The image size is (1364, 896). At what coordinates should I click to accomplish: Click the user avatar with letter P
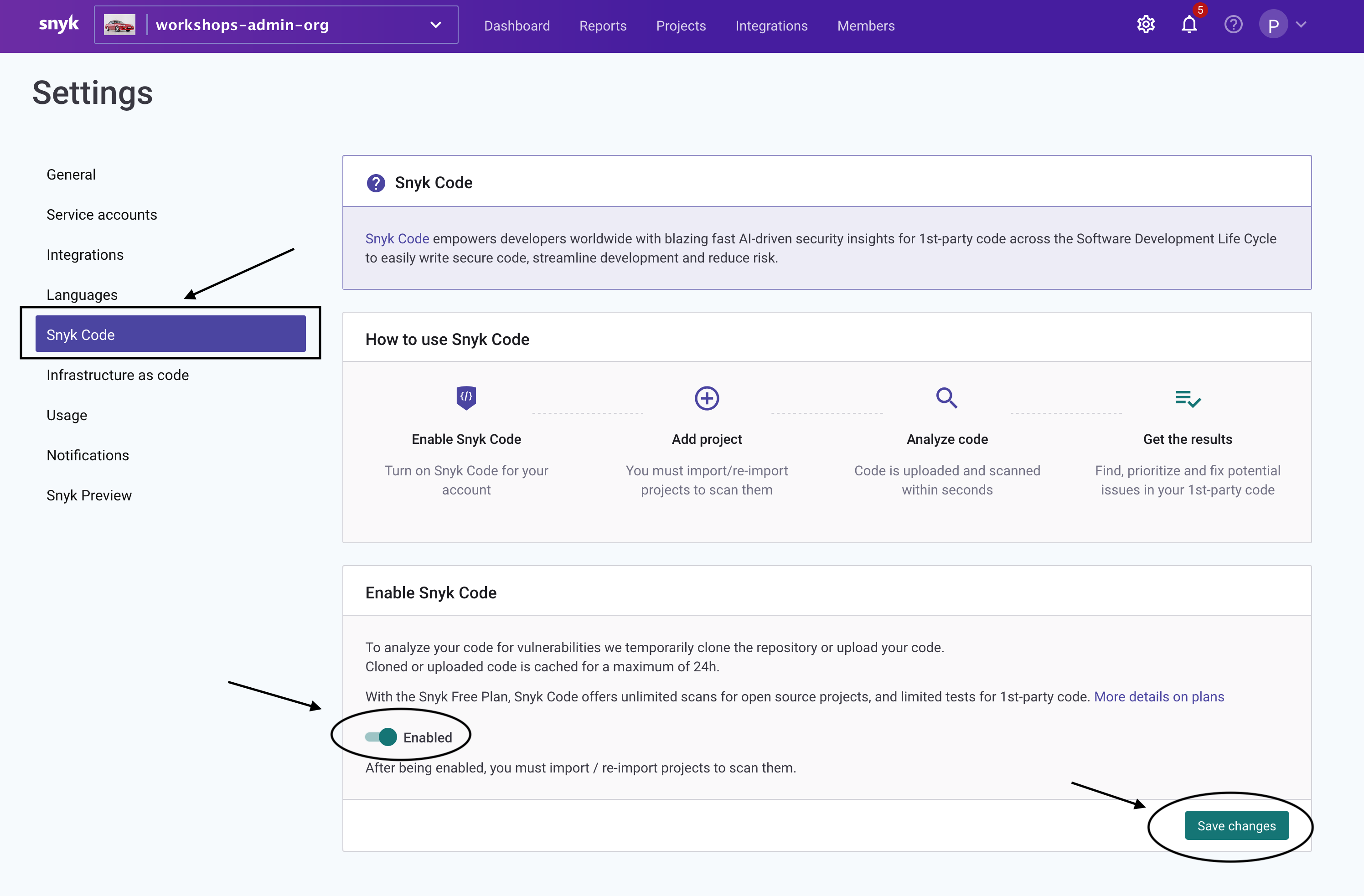click(x=1273, y=25)
